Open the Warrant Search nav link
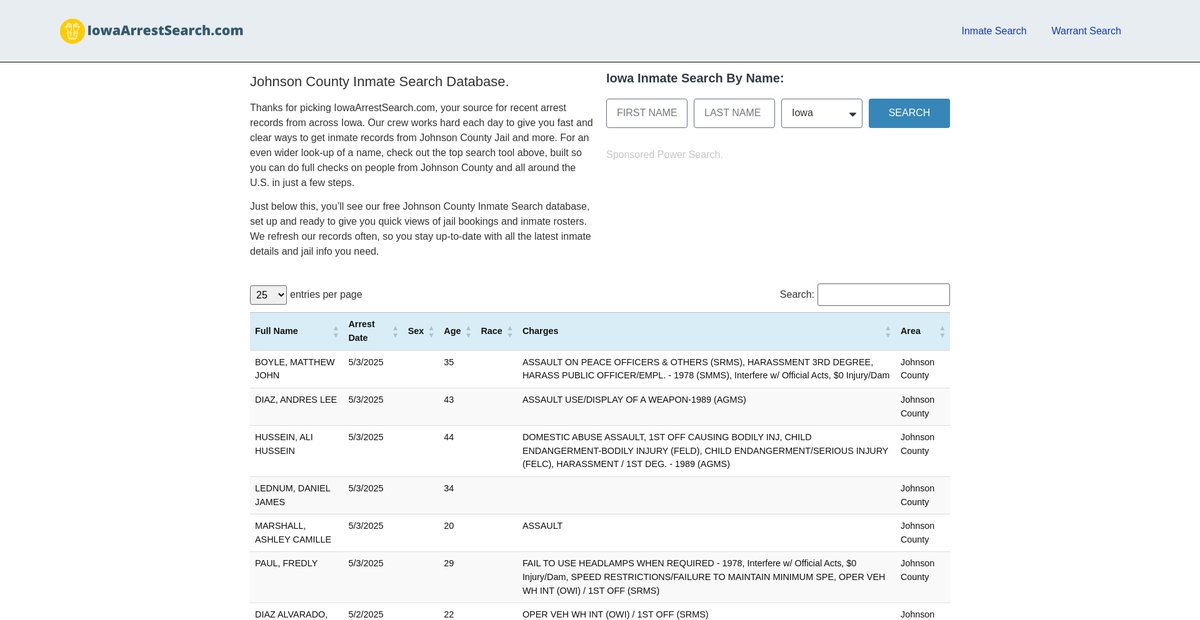 [x=1085, y=31]
